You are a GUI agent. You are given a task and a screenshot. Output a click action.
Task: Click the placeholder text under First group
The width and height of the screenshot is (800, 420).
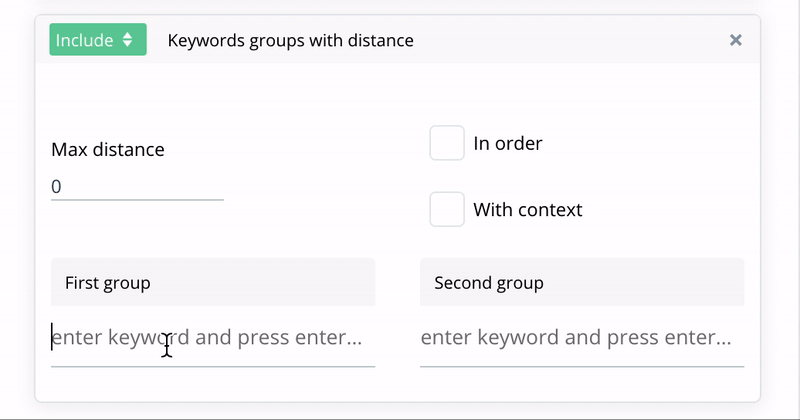207,338
